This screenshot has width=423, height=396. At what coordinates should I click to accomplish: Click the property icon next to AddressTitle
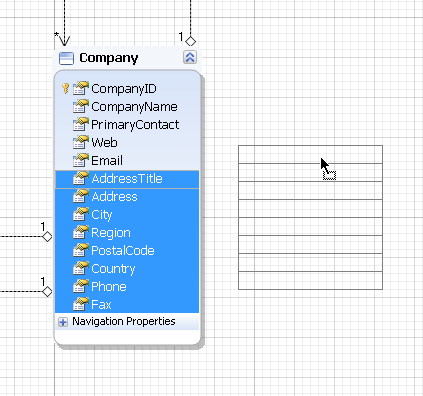[x=81, y=178]
